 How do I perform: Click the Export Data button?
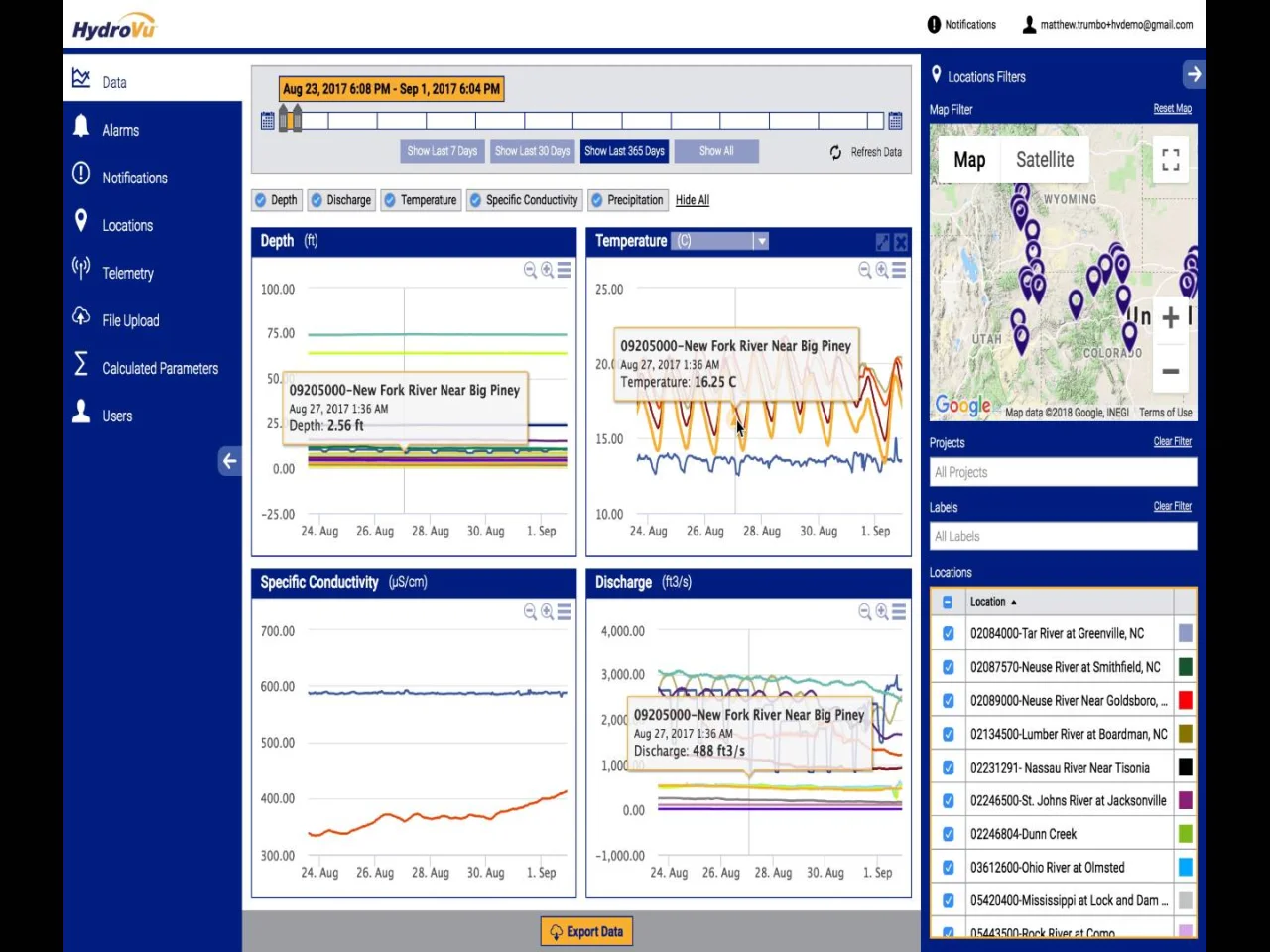pyautogui.click(x=587, y=931)
